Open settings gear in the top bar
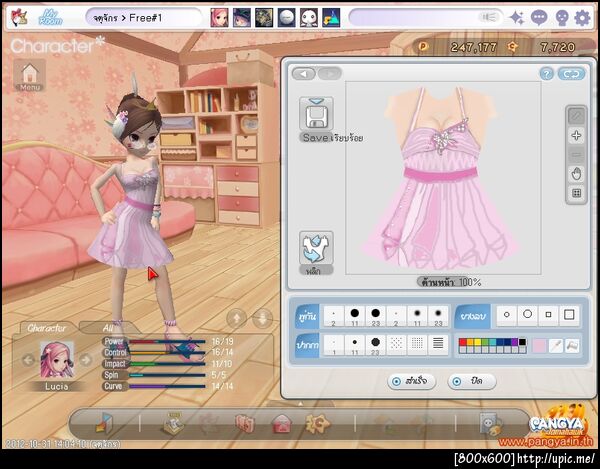600x469 pixels. point(582,18)
